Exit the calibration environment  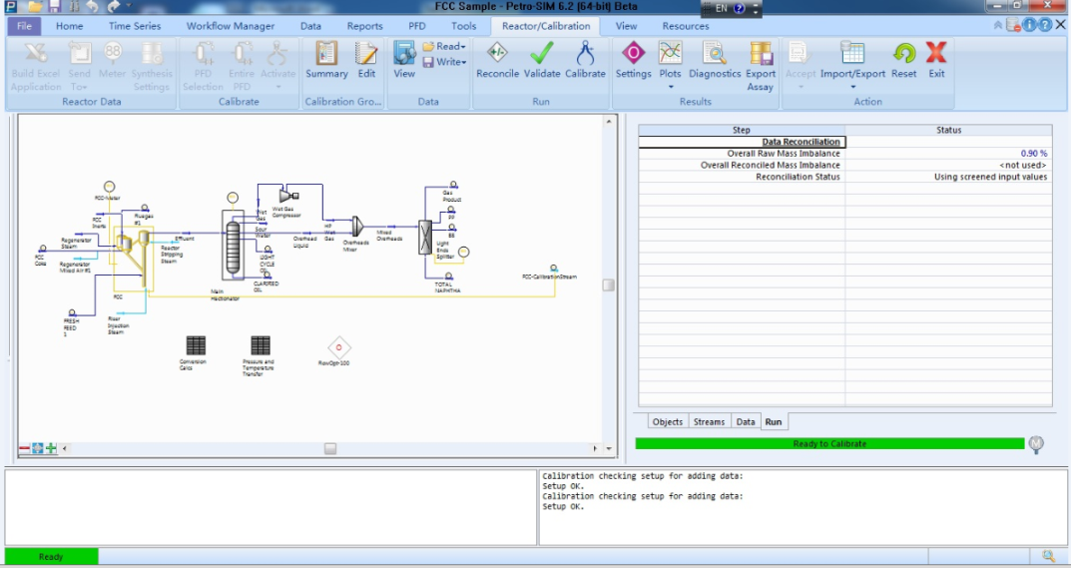[x=936, y=60]
